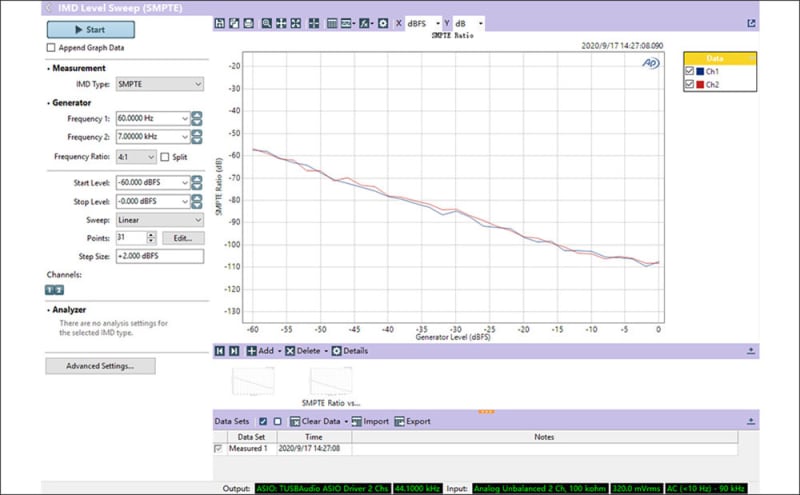Open the Frequency 2 dropdown
This screenshot has height=495, width=800.
185,137
